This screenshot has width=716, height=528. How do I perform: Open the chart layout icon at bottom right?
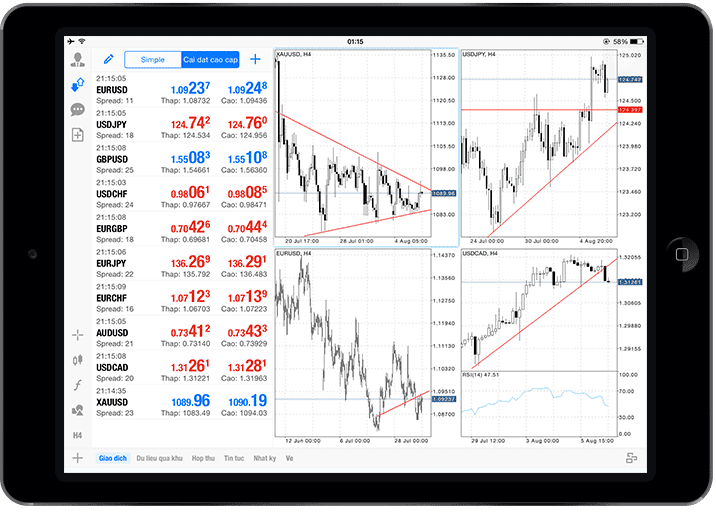point(631,458)
